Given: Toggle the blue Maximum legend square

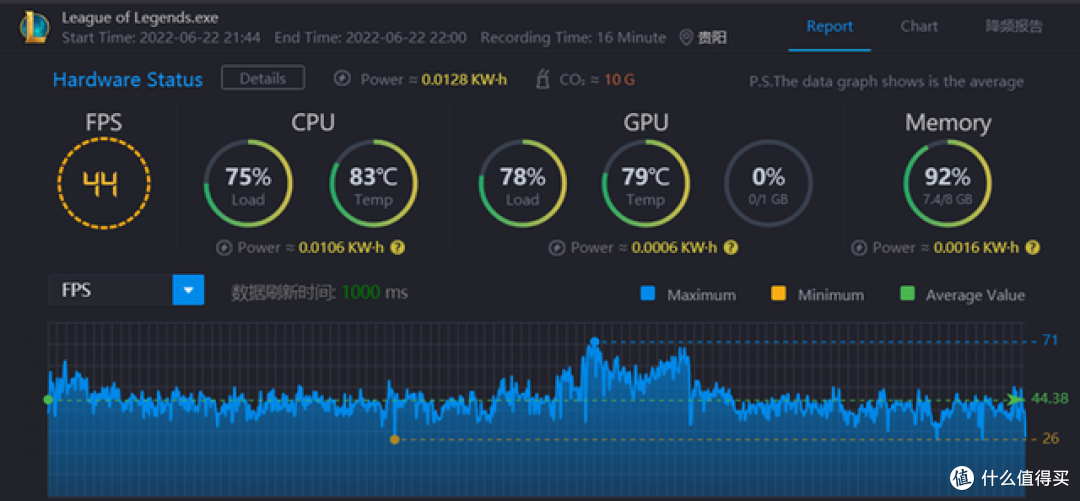Looking at the screenshot, I should (x=647, y=294).
